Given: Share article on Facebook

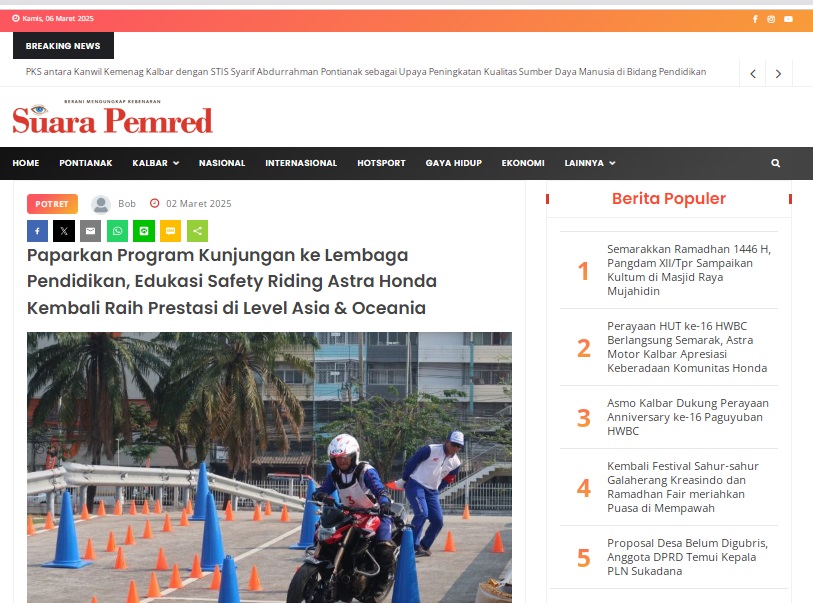Looking at the screenshot, I should point(37,231).
